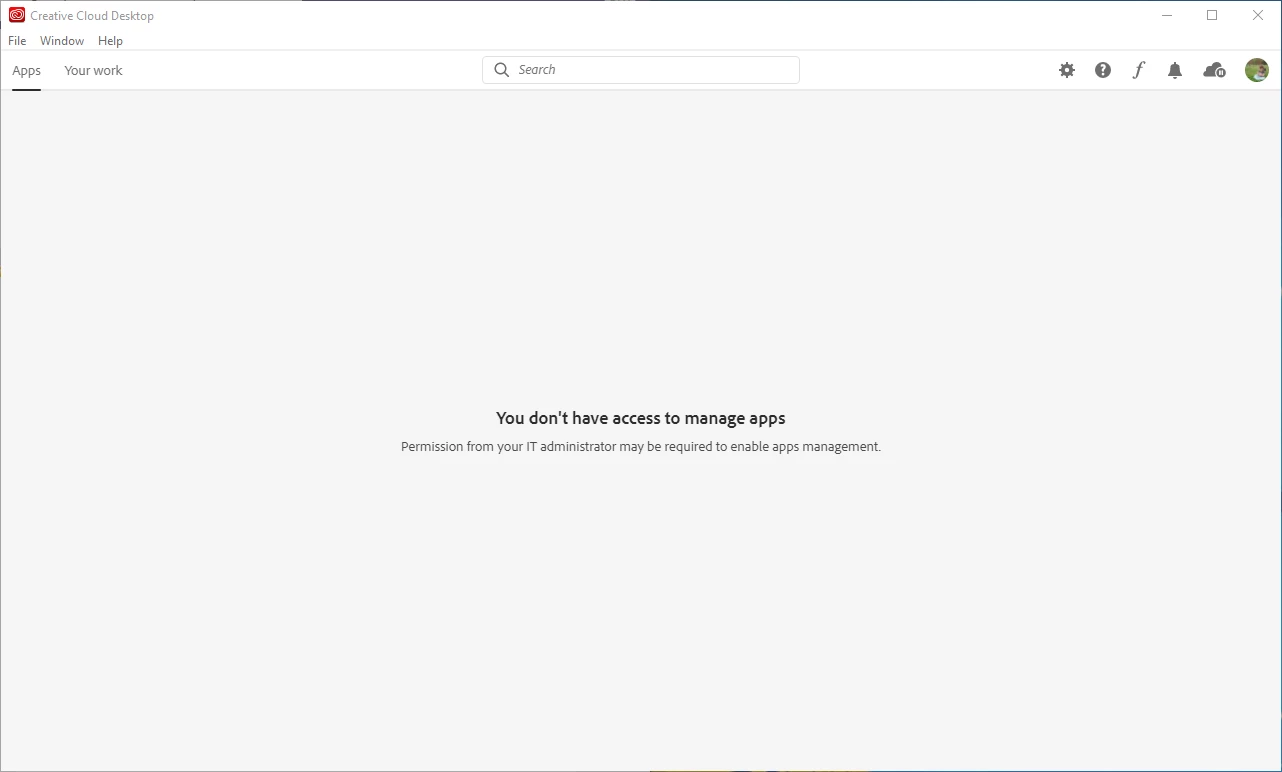Minimize the Creative Cloud Desktop window
Image resolution: width=1282 pixels, height=772 pixels.
(x=1167, y=15)
